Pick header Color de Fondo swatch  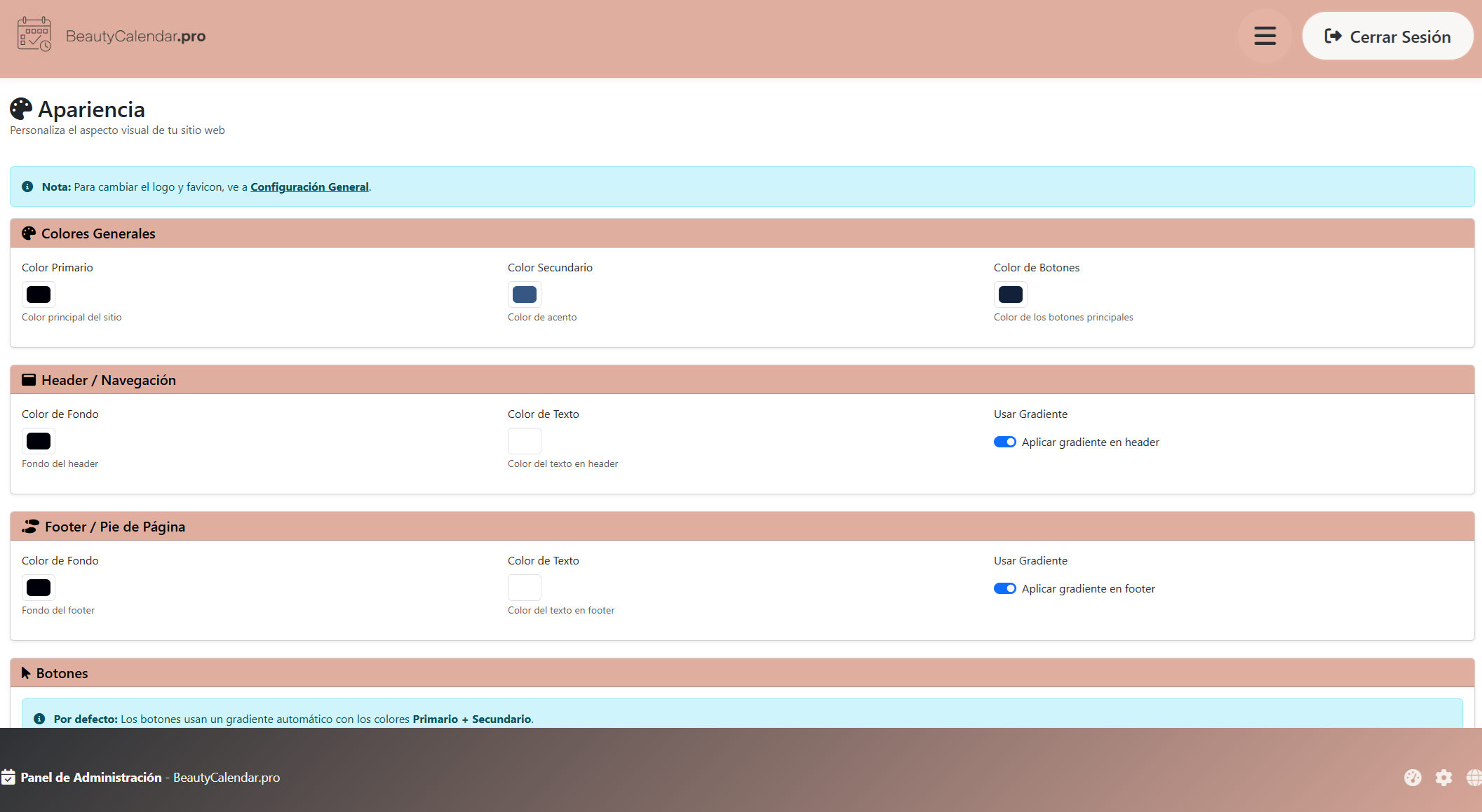tap(39, 441)
